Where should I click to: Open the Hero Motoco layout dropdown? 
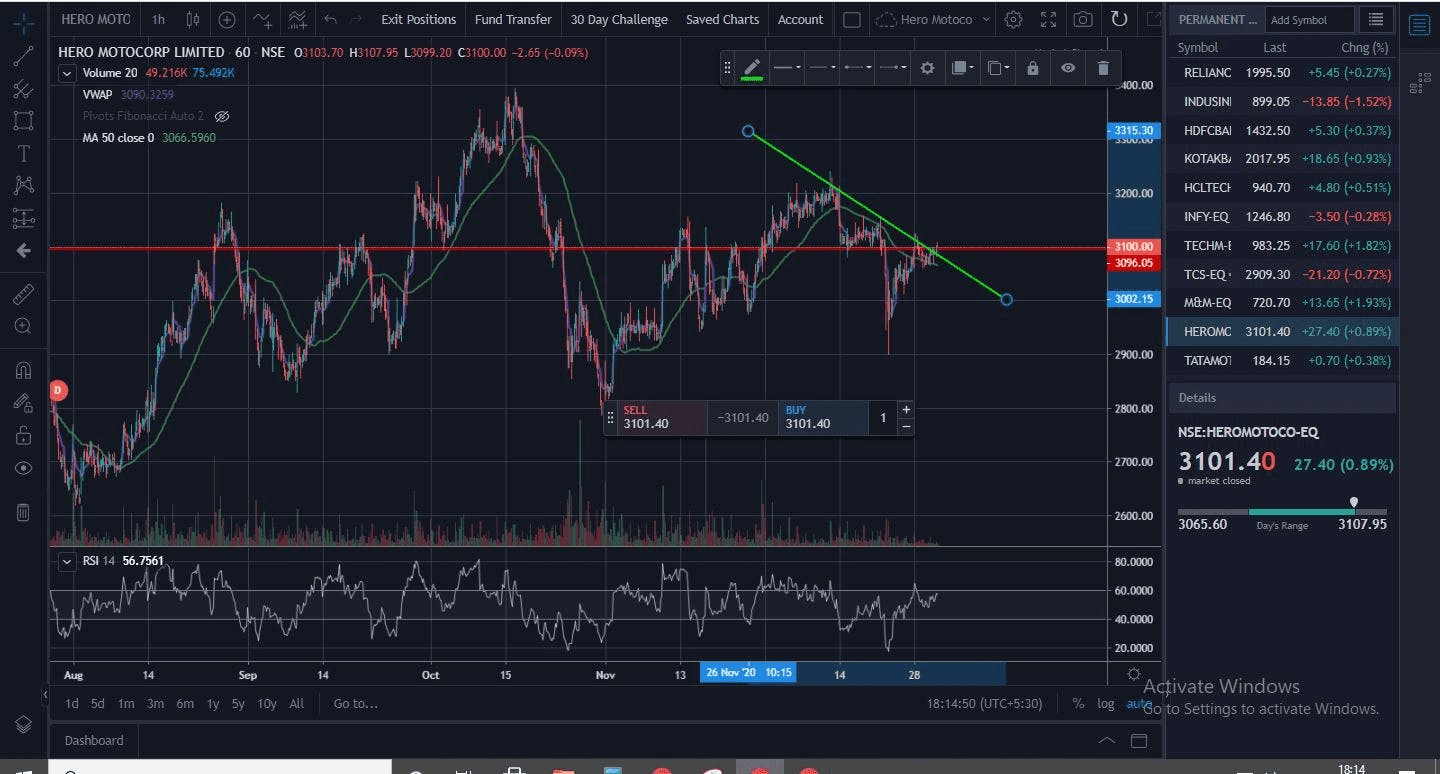click(x=933, y=19)
